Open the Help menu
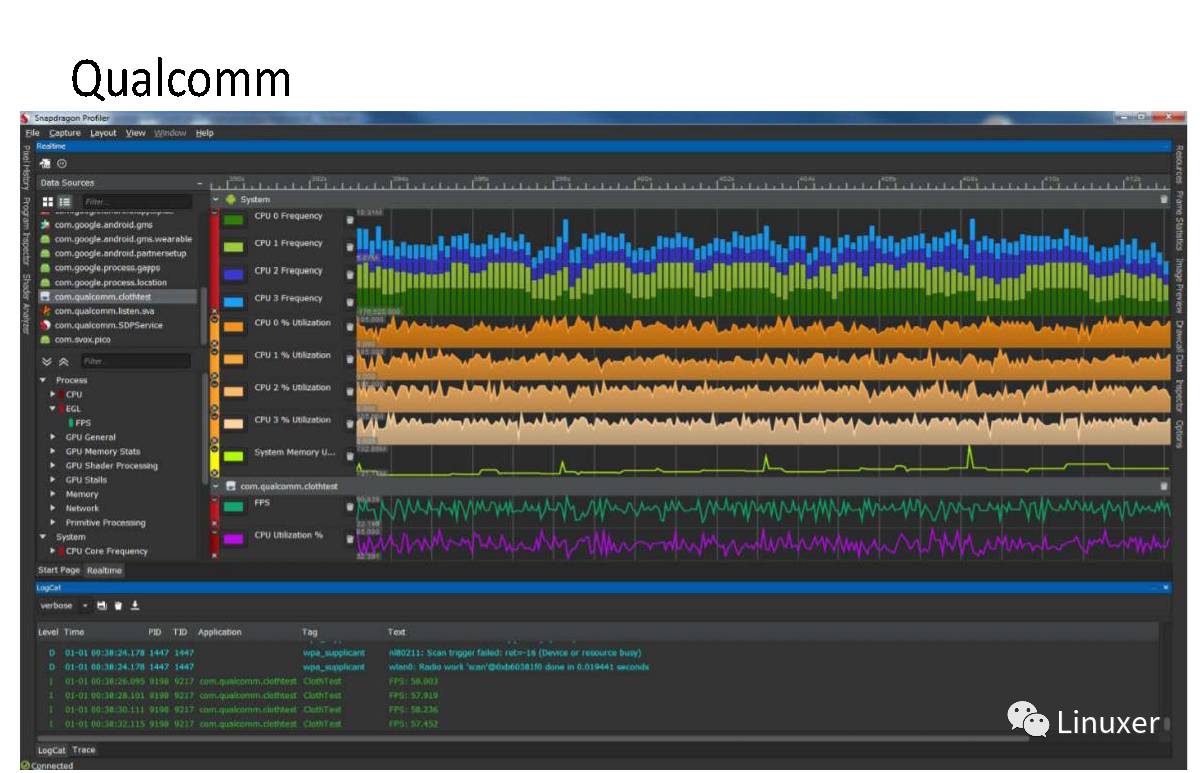The height and width of the screenshot is (773, 1200). (x=204, y=133)
